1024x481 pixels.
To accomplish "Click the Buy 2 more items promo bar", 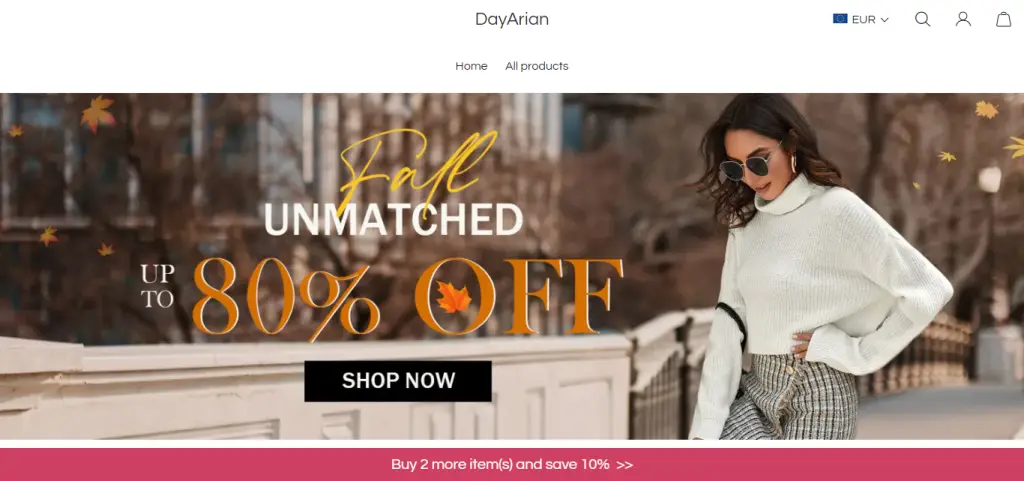I will tap(512, 465).
